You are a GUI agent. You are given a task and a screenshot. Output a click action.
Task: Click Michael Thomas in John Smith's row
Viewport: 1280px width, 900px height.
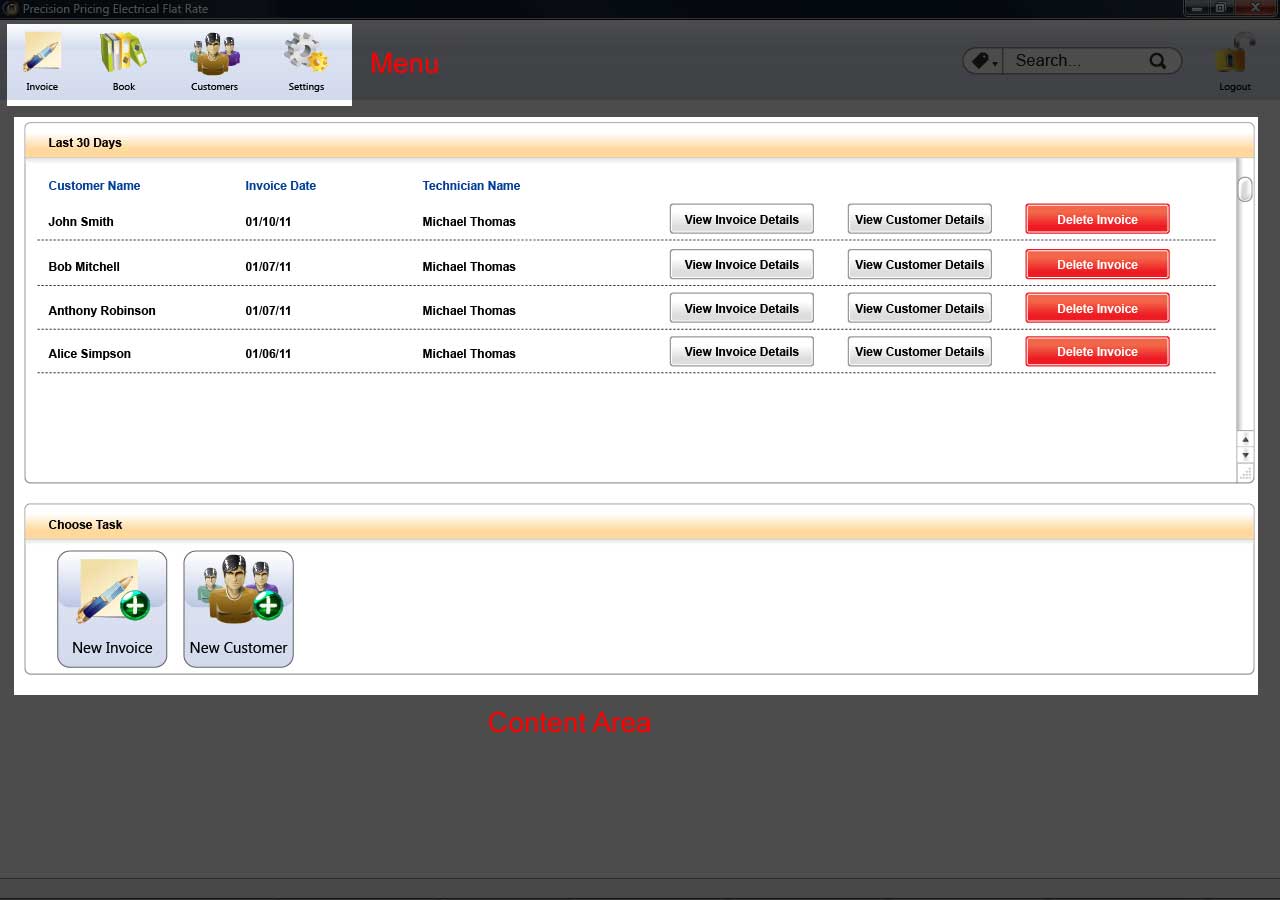click(469, 222)
